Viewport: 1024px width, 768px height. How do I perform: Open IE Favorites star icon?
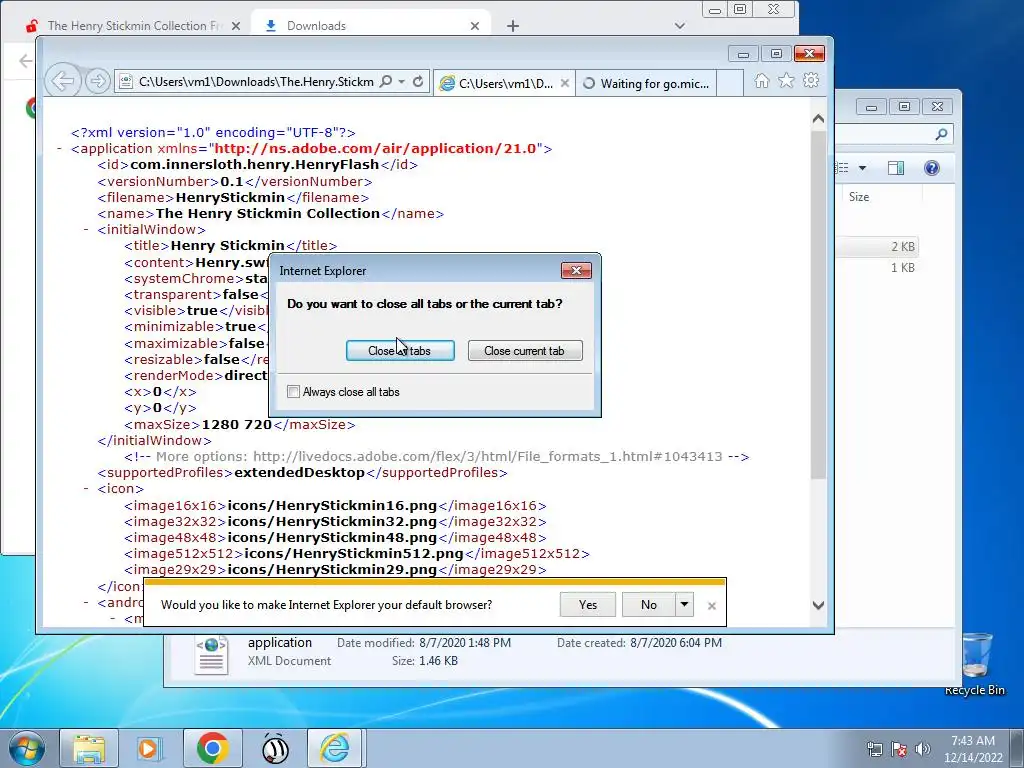click(x=786, y=80)
